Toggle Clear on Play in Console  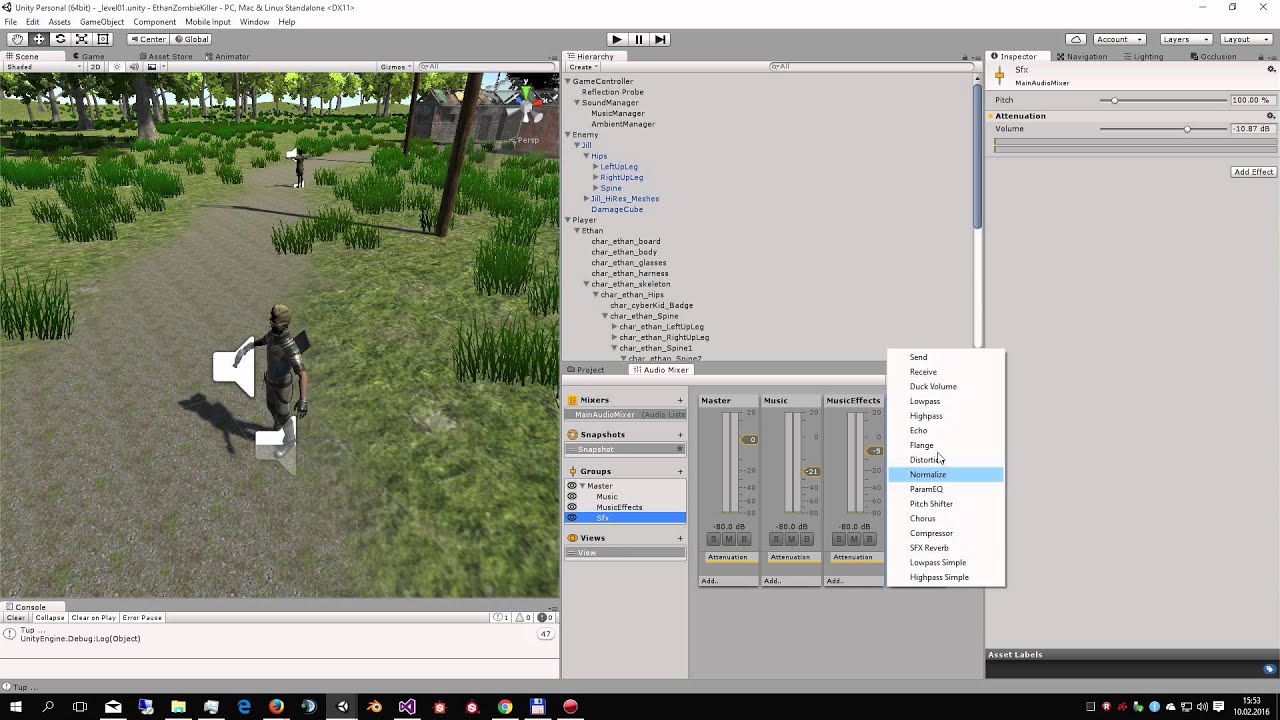93,618
